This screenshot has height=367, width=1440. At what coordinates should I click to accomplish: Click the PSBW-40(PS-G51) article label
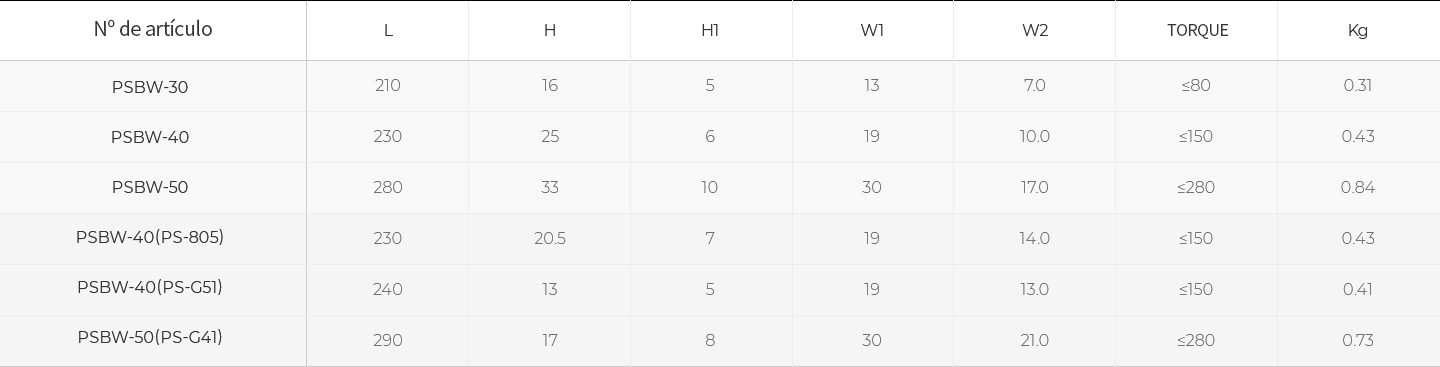[150, 287]
